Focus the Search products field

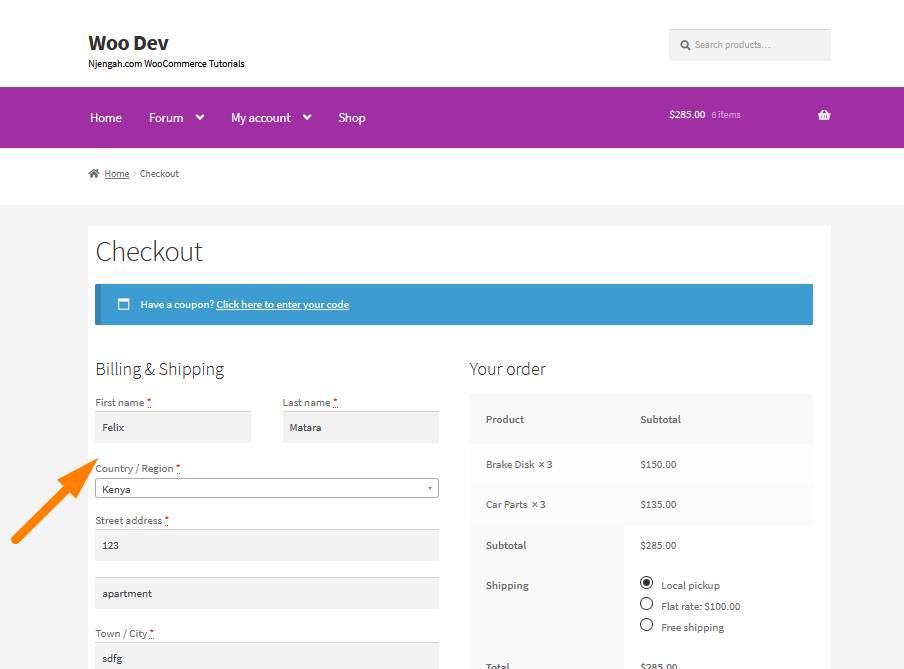[x=749, y=45]
